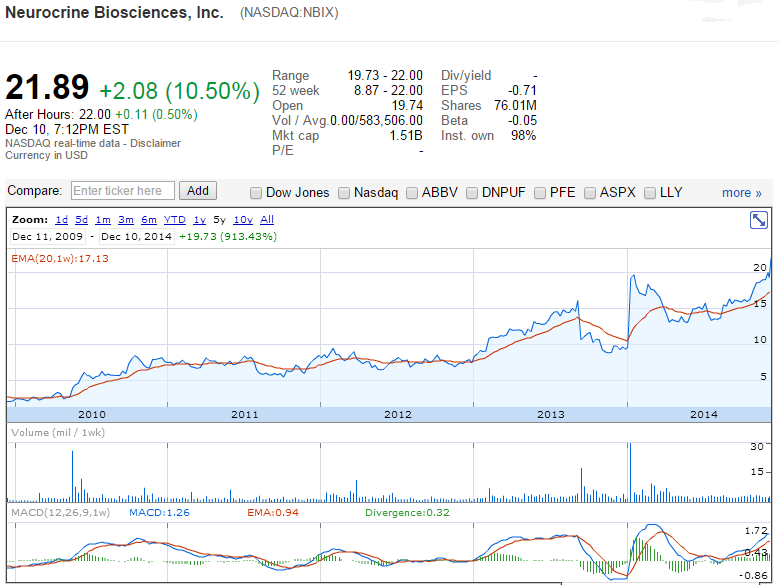The height and width of the screenshot is (585, 779).
Task: Click the Shares value 76.01M
Action: (x=515, y=105)
